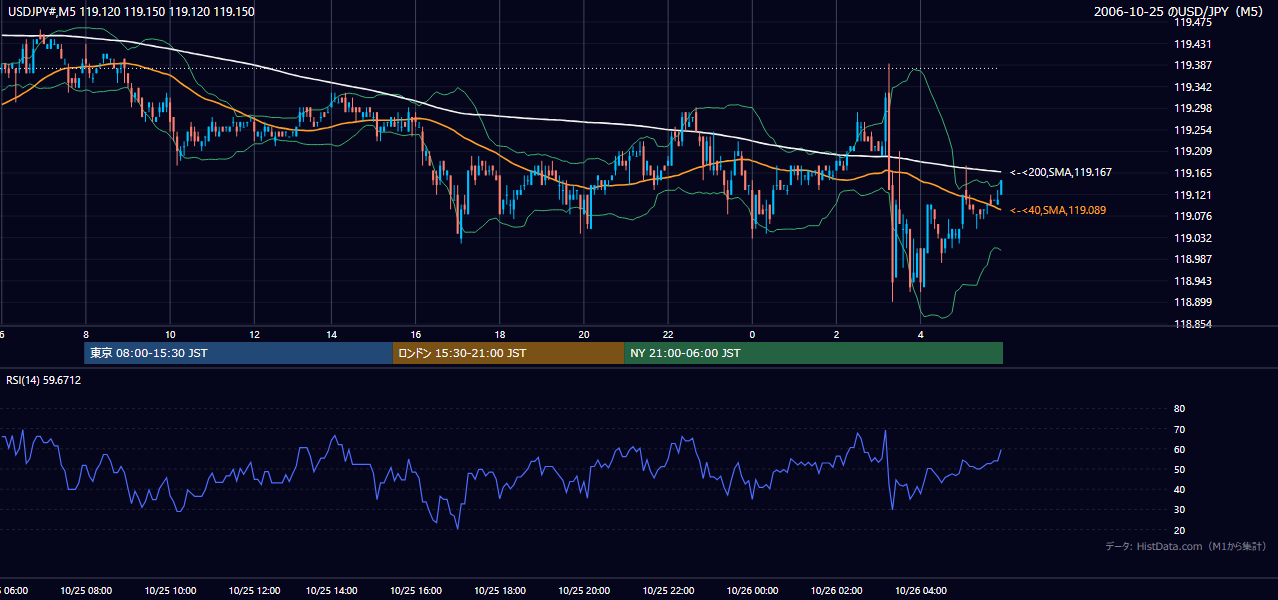
Task: Click hour tick 8 under the price chart
Action: pos(86,334)
